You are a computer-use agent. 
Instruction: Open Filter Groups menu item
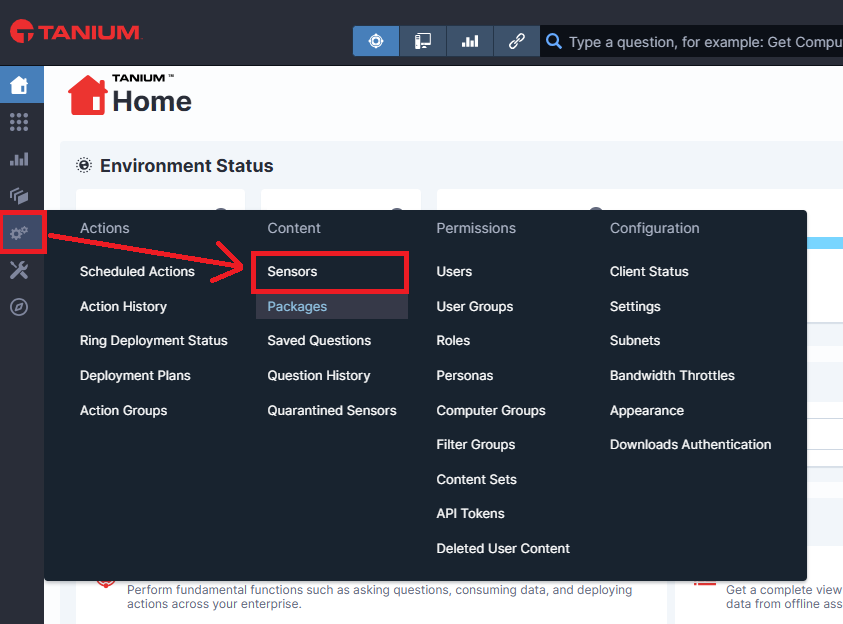coord(476,444)
